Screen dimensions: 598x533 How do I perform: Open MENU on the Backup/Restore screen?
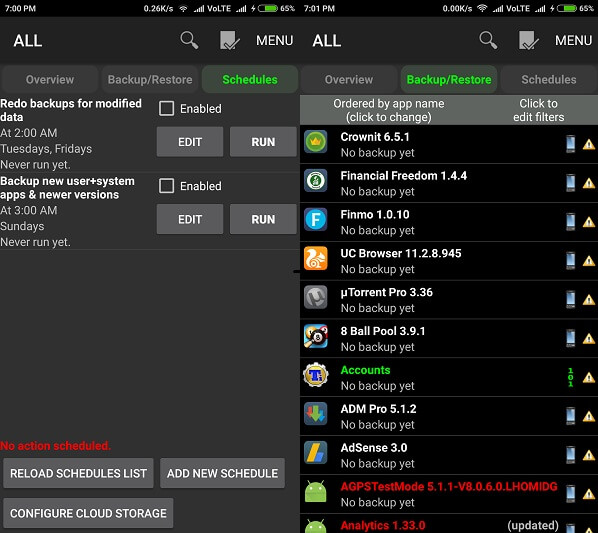point(574,40)
